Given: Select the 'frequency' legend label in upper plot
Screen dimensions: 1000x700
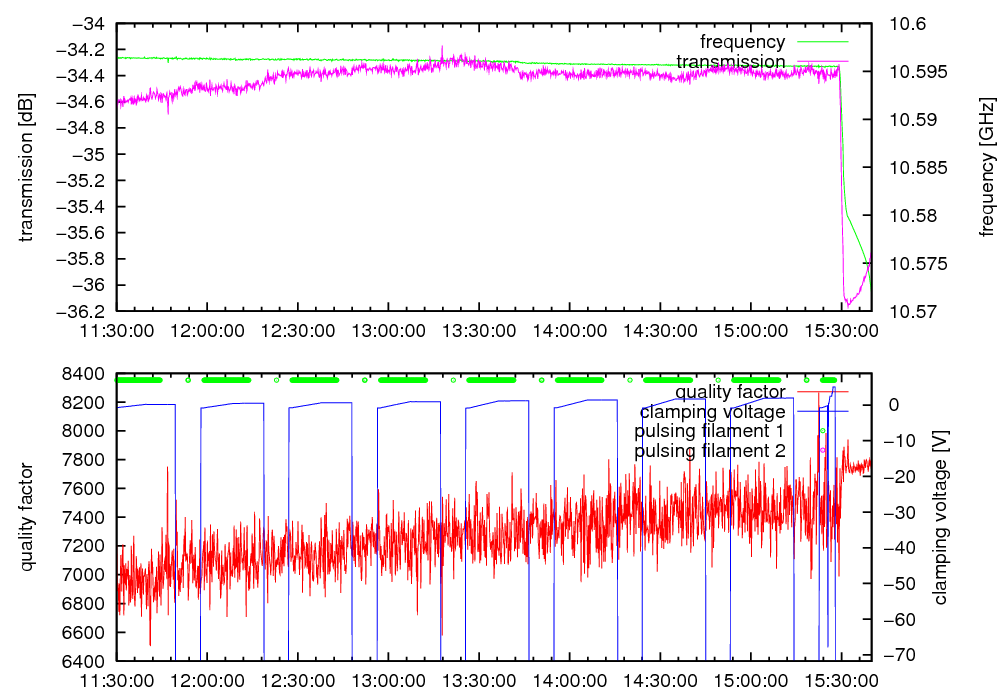Looking at the screenshot, I should point(742,42).
